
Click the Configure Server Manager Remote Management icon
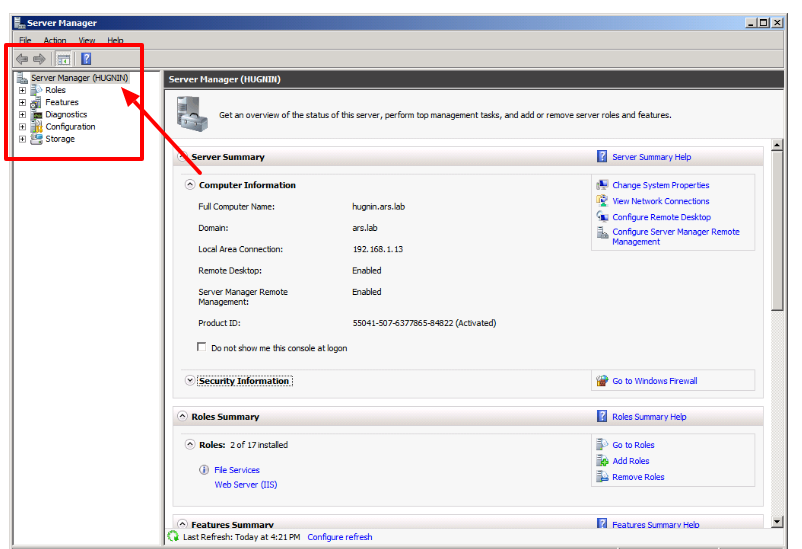pos(602,233)
